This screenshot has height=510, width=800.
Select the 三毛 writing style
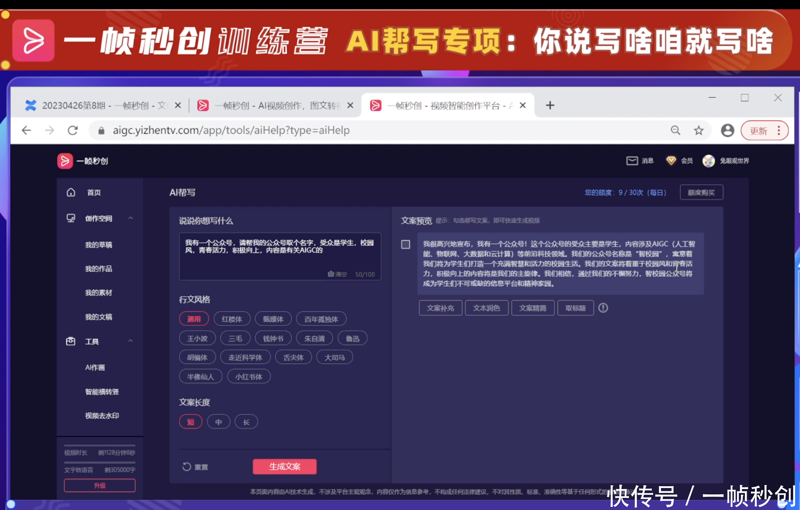click(235, 338)
